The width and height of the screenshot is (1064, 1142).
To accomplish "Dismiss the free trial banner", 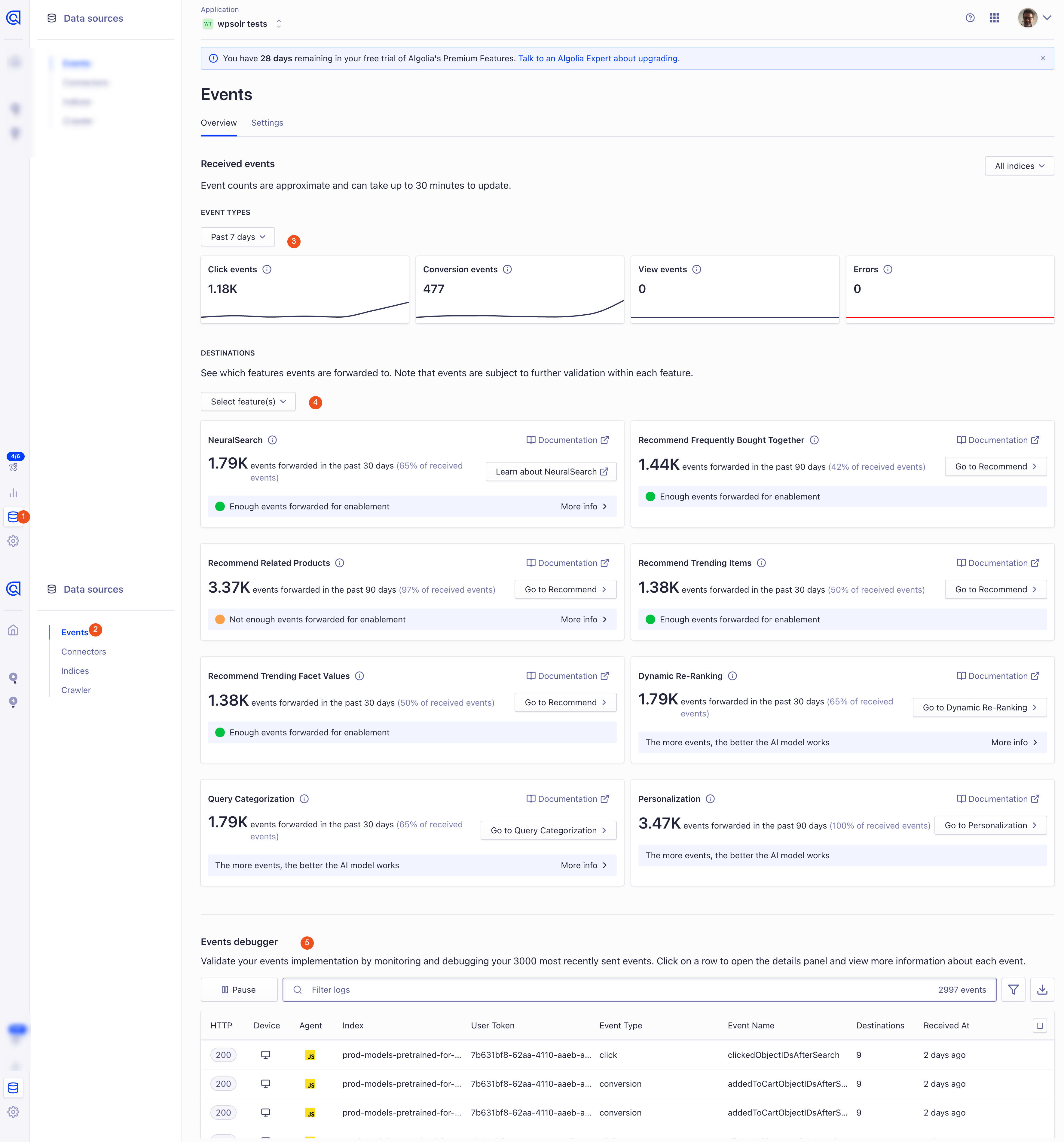I will tap(1043, 59).
